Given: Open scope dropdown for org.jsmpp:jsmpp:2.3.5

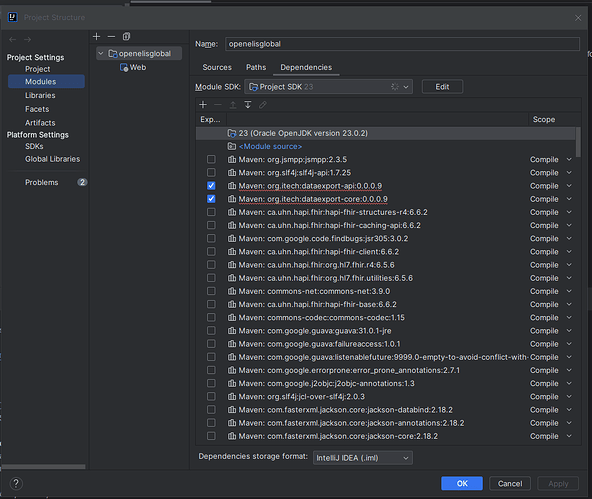Looking at the screenshot, I should click(x=569, y=160).
